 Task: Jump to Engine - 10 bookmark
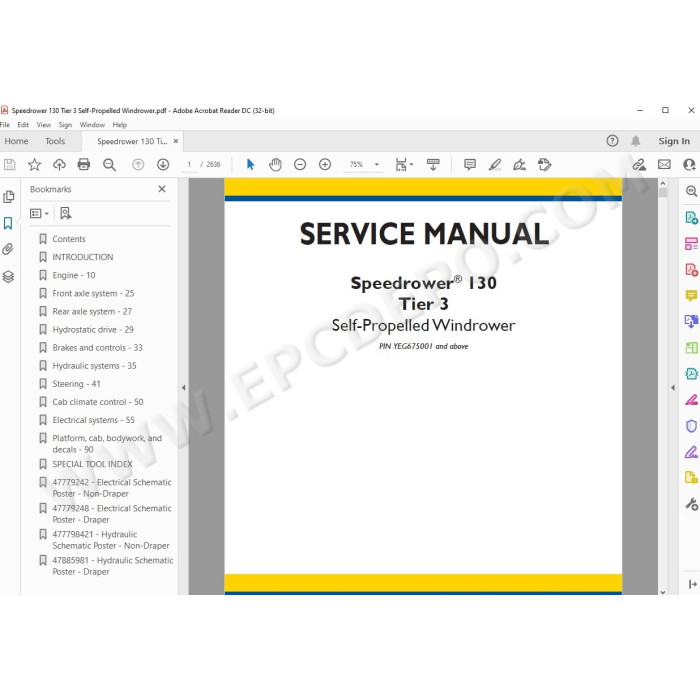tap(74, 275)
